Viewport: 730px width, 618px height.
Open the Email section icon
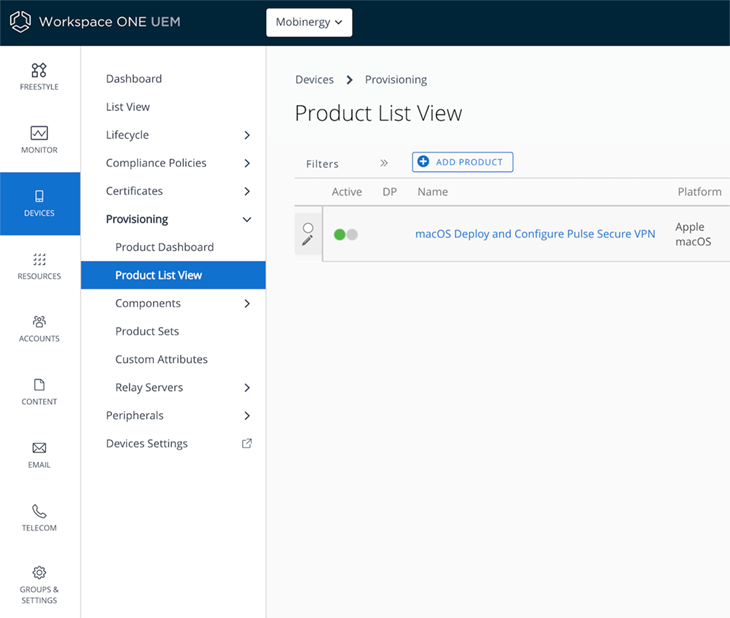pyautogui.click(x=39, y=448)
